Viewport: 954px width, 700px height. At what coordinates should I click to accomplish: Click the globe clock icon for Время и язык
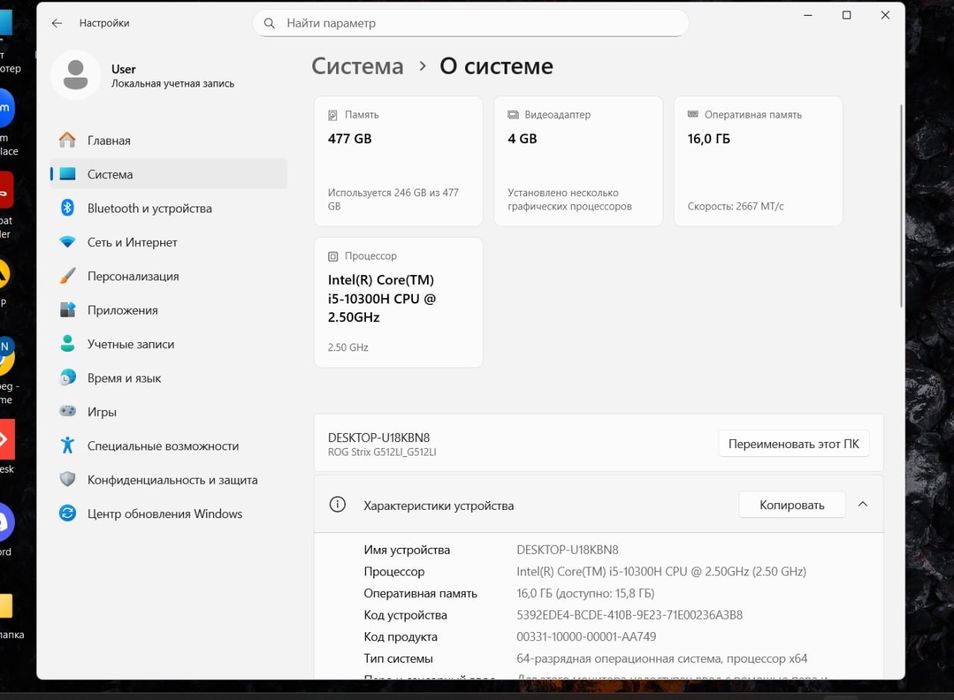click(x=68, y=378)
